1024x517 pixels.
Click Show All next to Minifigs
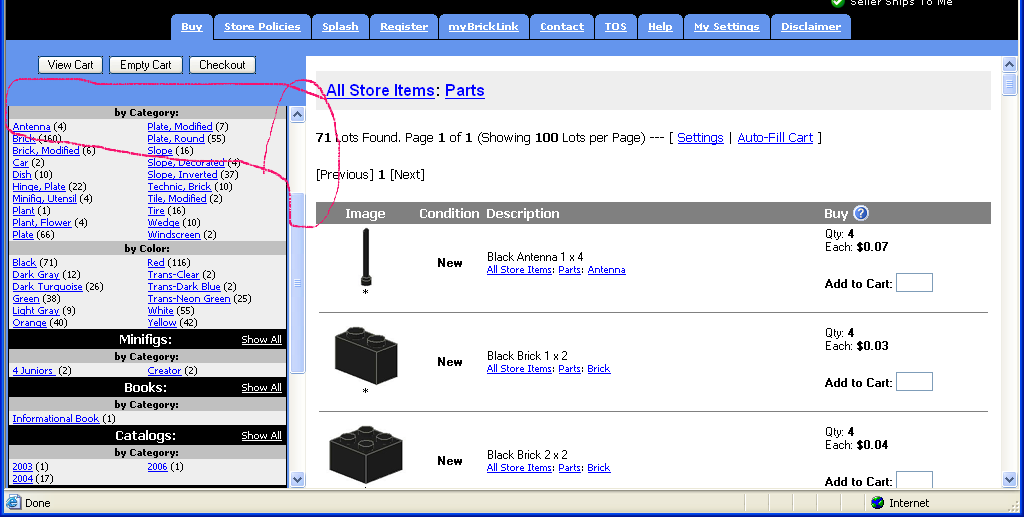[x=261, y=339]
